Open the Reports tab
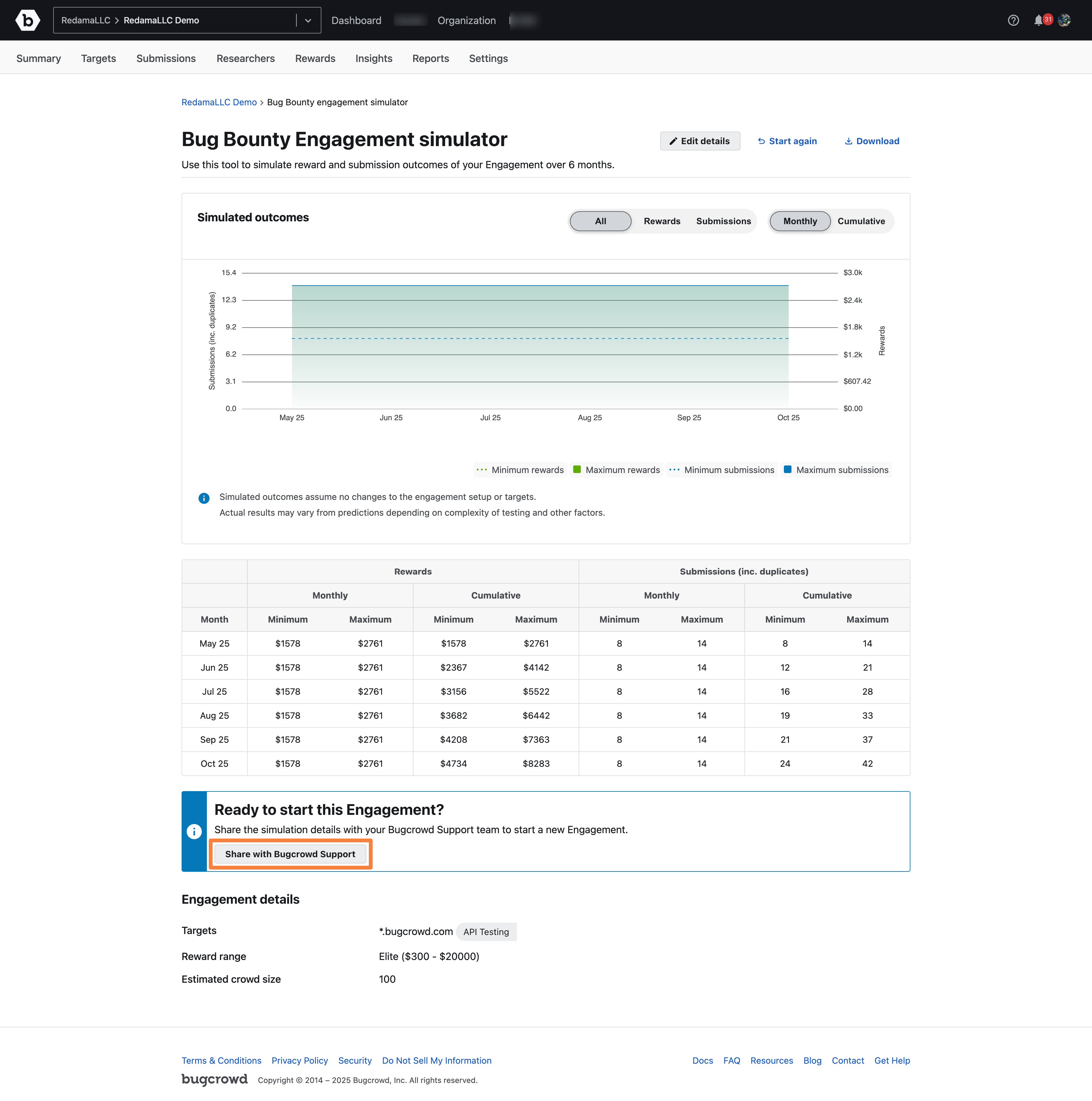 pos(431,58)
